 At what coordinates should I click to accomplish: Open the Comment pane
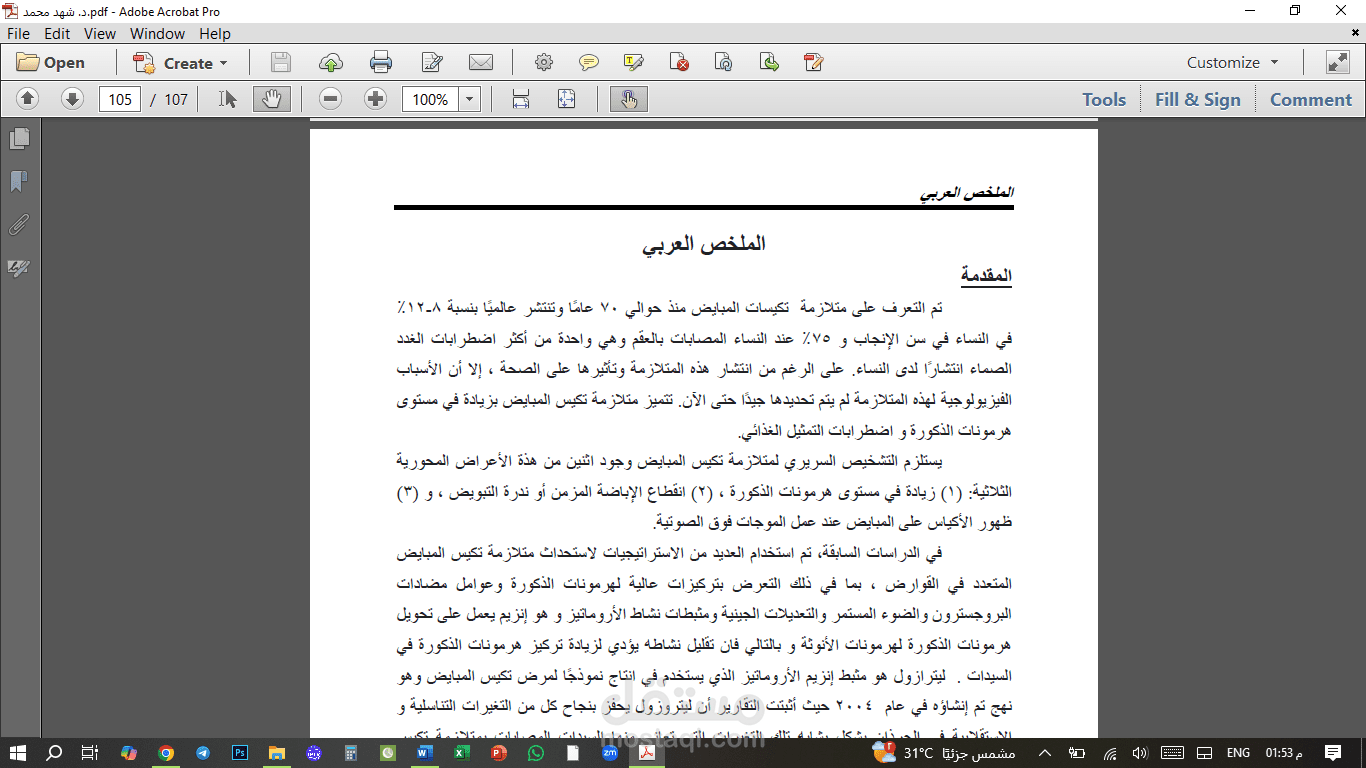tap(1310, 99)
